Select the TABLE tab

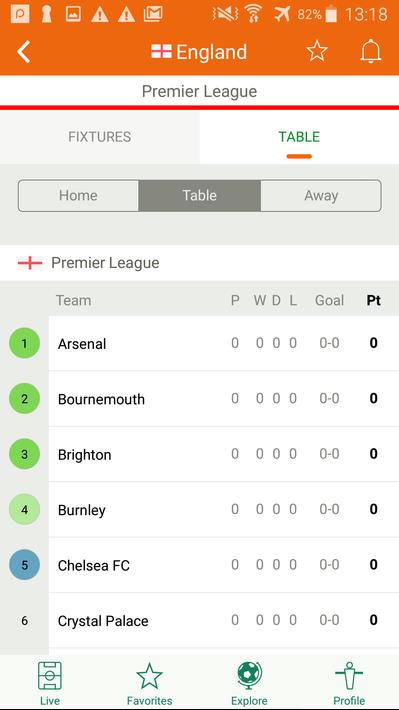pos(299,137)
